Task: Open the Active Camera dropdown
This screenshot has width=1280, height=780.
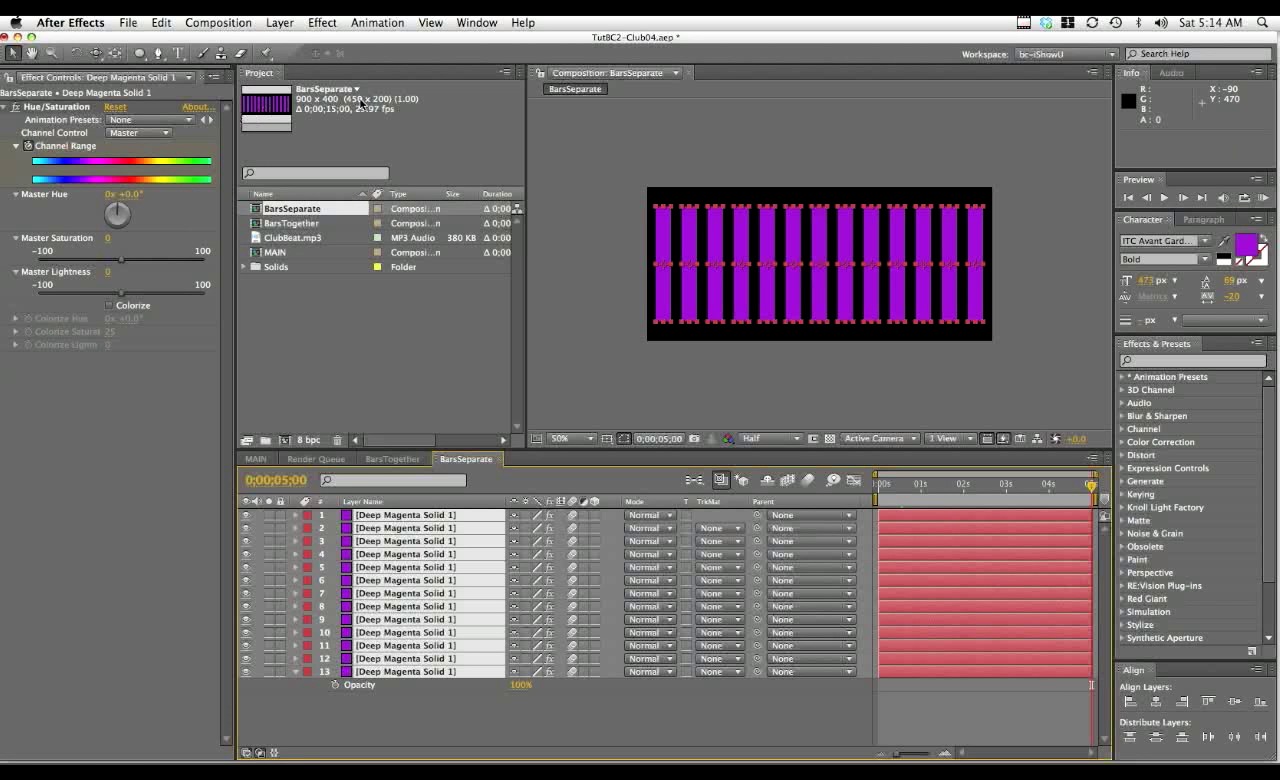Action: click(x=880, y=439)
